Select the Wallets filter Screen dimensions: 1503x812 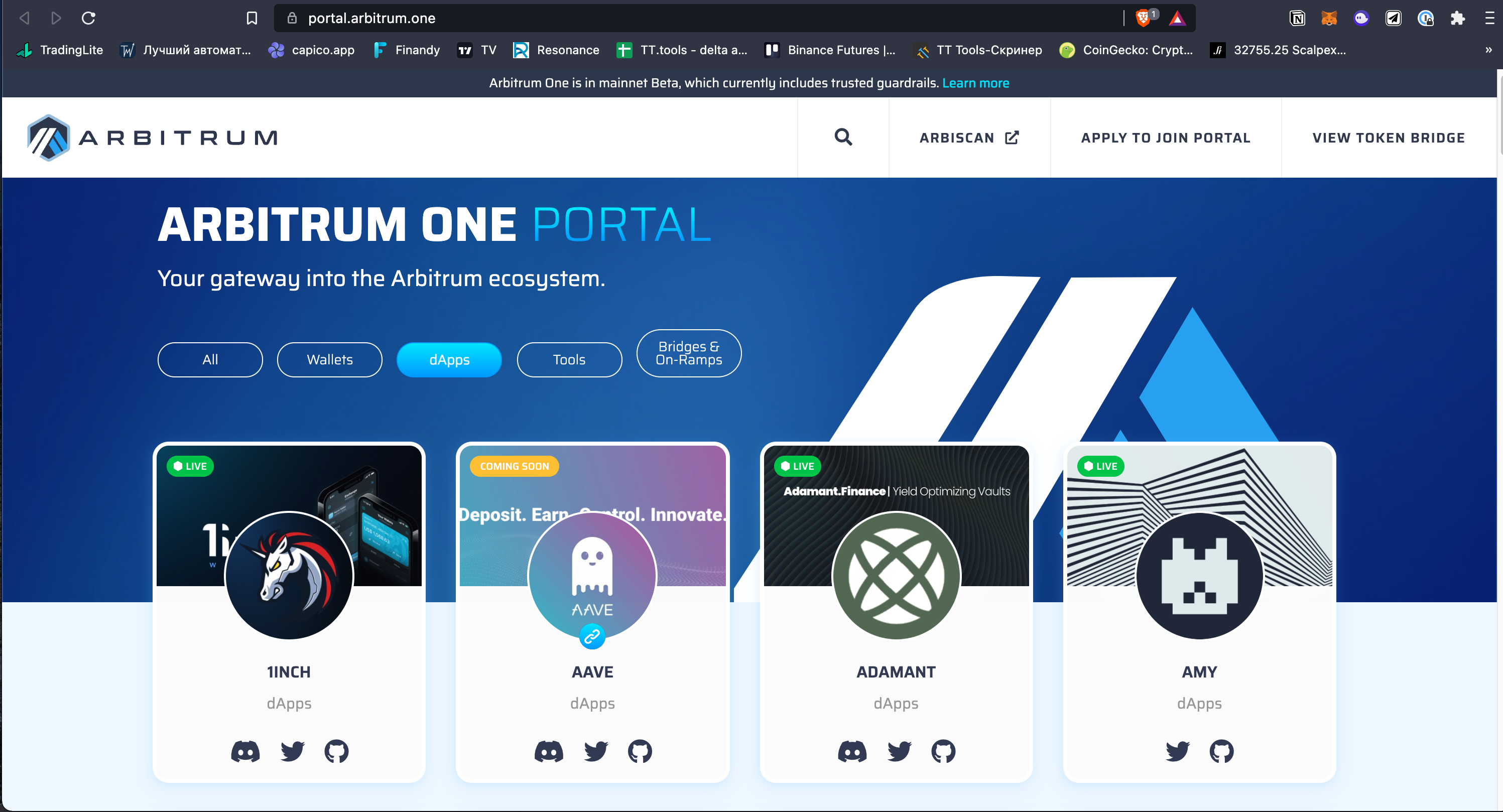click(330, 359)
